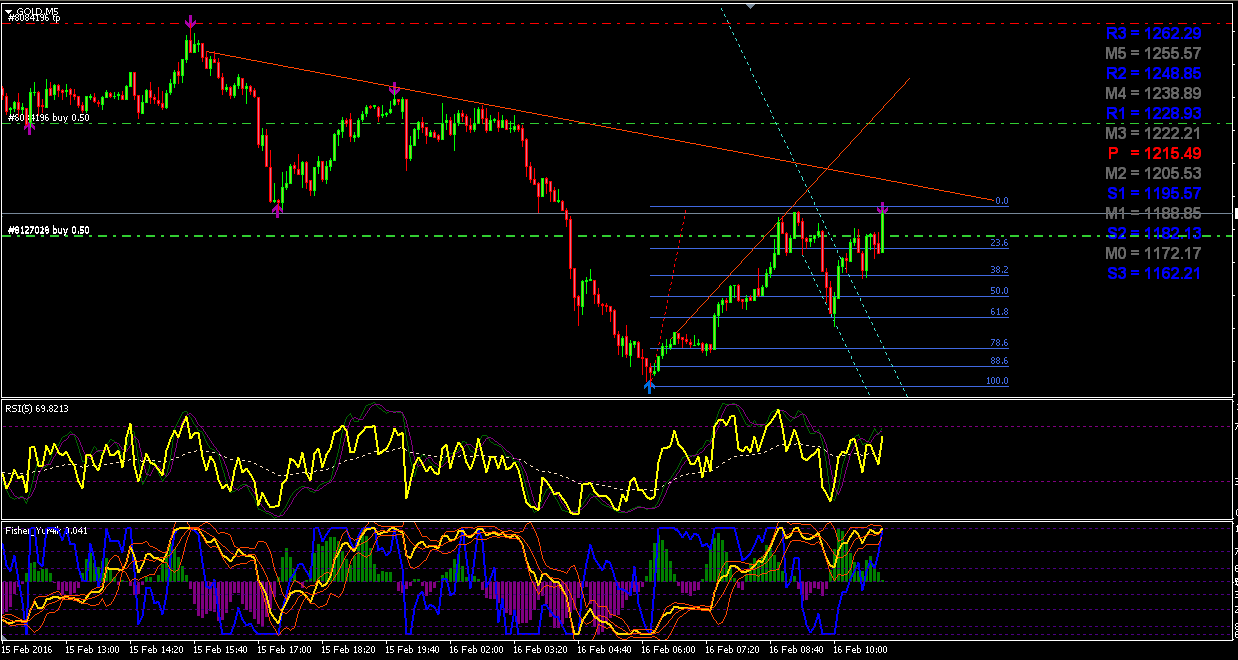The height and width of the screenshot is (660, 1238).
Task: Click the R2 = 1248.85 pivot label
Action: click(x=1154, y=74)
